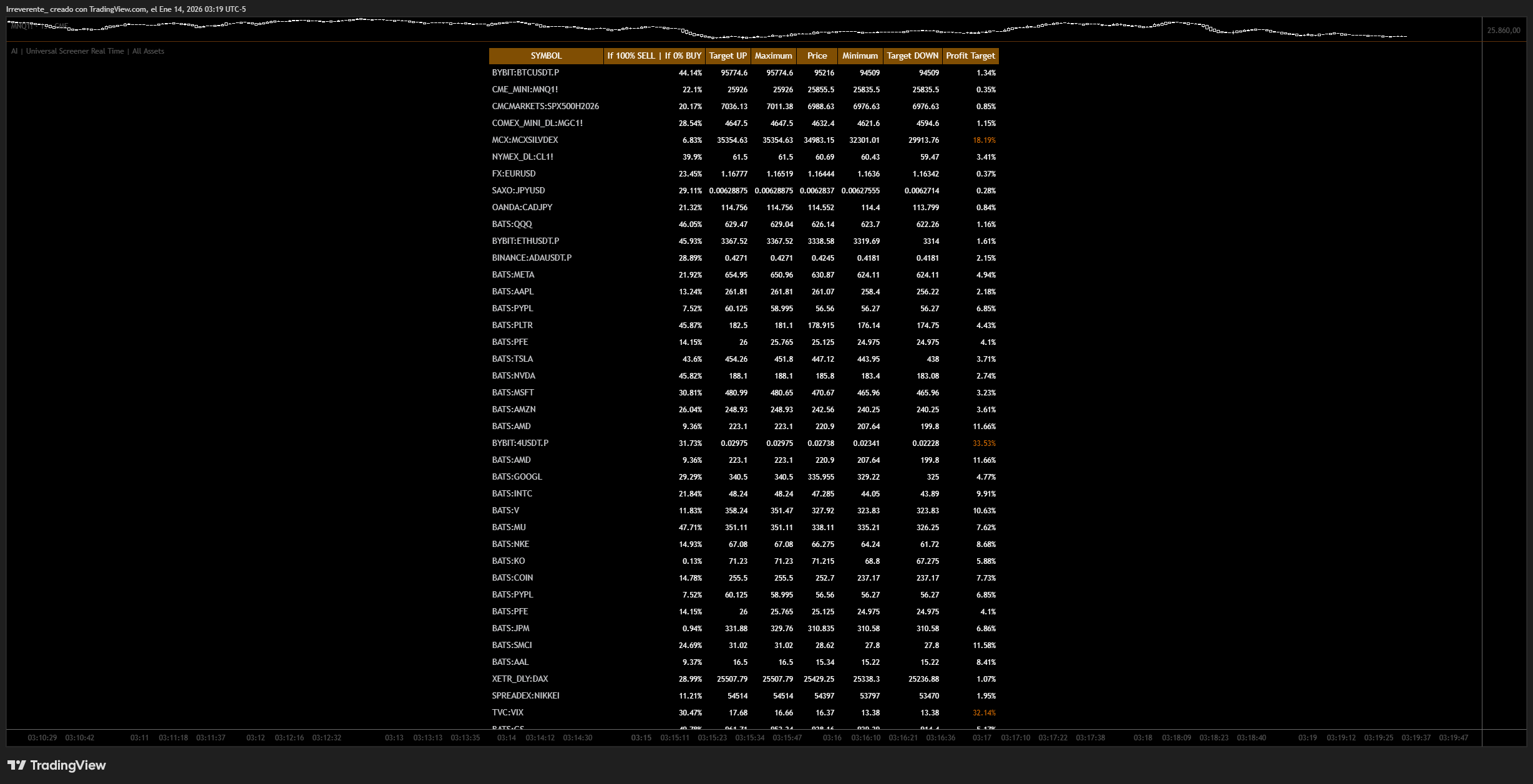The height and width of the screenshot is (784, 1533).
Task: Select the 29913.76 Target DOWN value
Action: (924, 140)
